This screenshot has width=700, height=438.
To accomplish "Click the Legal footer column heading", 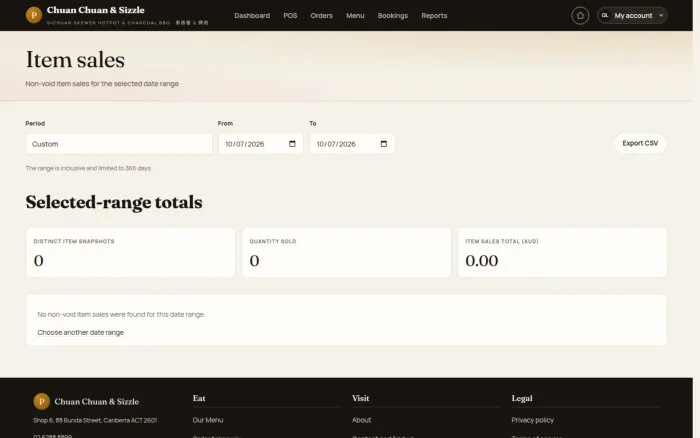I will pyautogui.click(x=522, y=398).
